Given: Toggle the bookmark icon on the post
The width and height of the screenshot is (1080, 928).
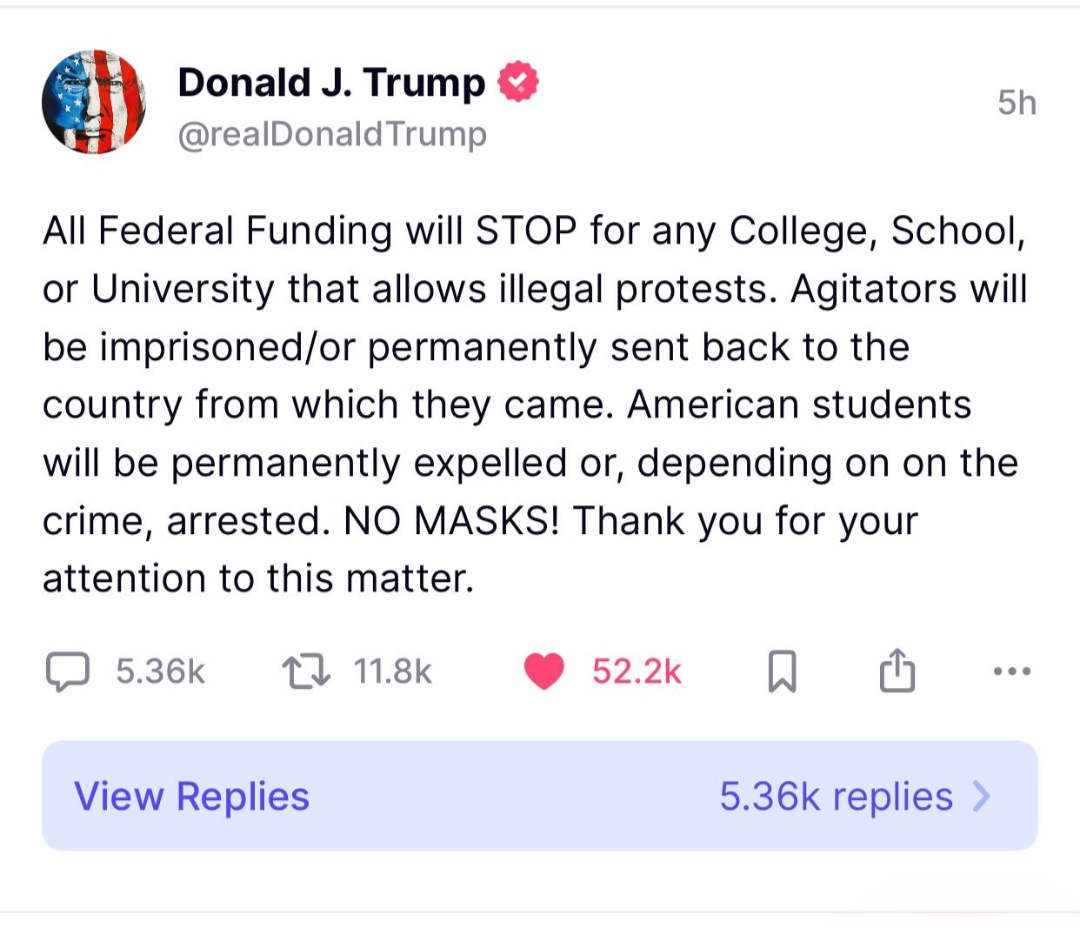Looking at the screenshot, I should [782, 672].
